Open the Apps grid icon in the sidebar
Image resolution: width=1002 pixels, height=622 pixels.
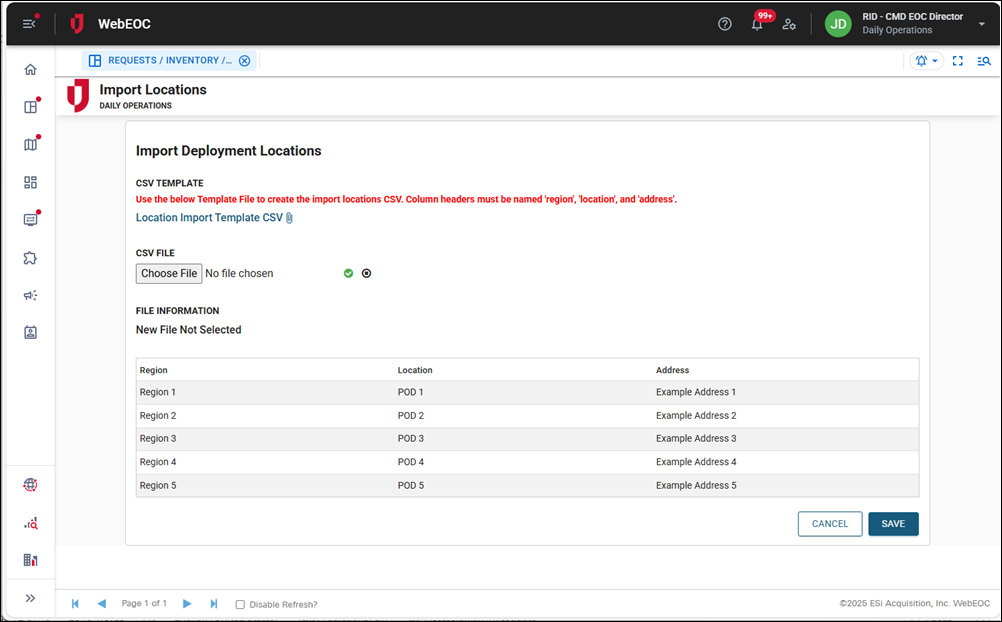30,182
